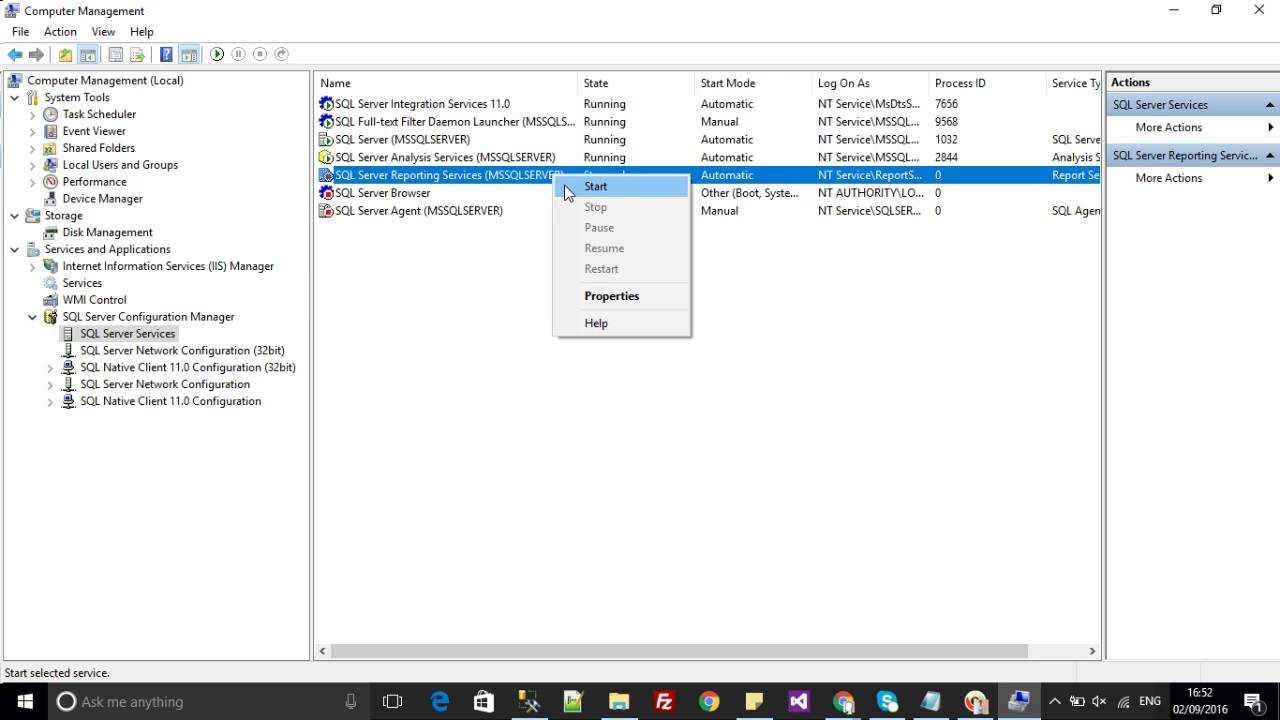
Task: Sort by the Start Mode column header
Action: 753,83
